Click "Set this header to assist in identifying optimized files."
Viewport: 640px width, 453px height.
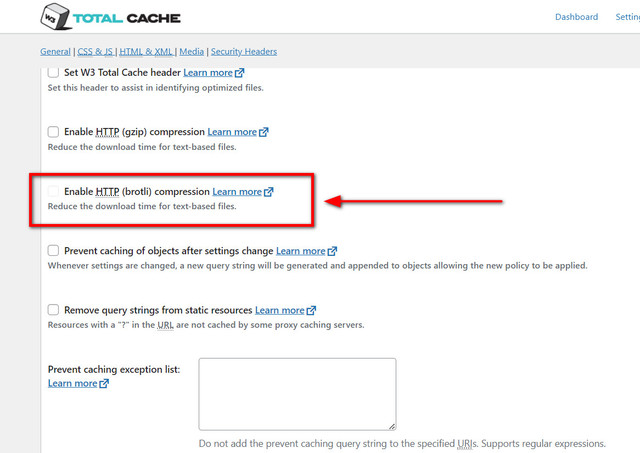(156, 88)
